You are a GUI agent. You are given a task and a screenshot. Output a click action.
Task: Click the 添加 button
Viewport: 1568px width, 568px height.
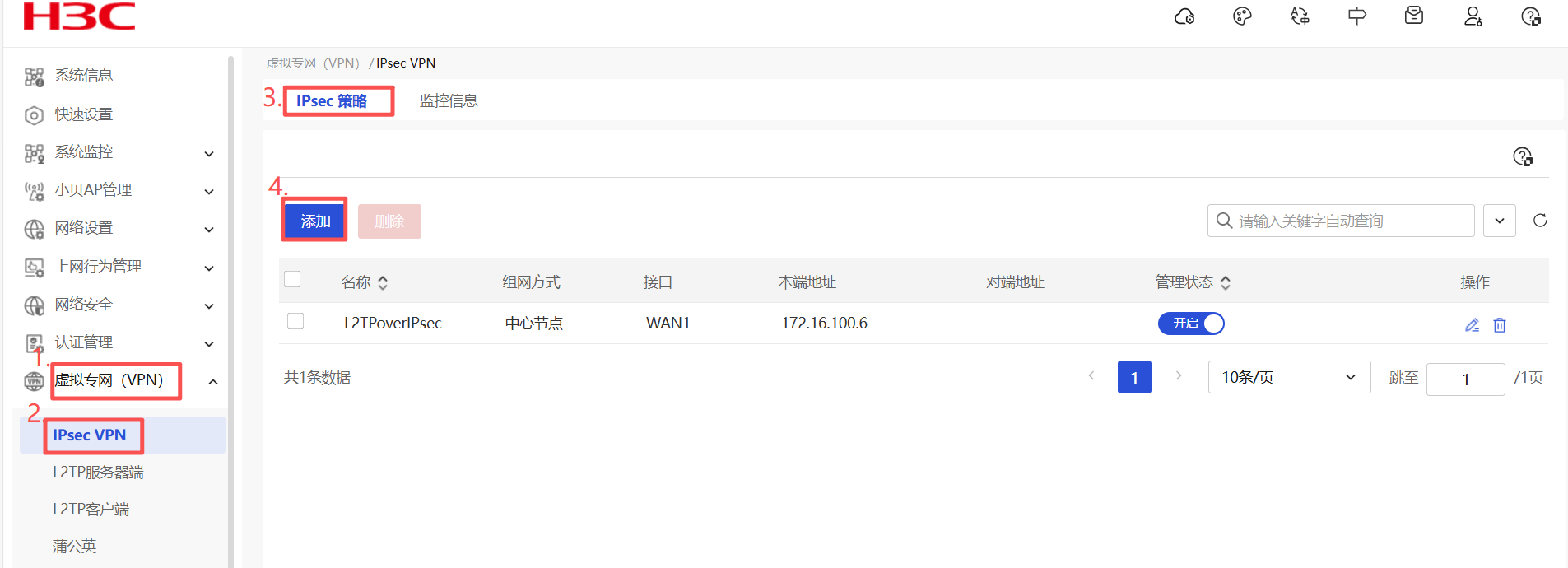pyautogui.click(x=315, y=221)
